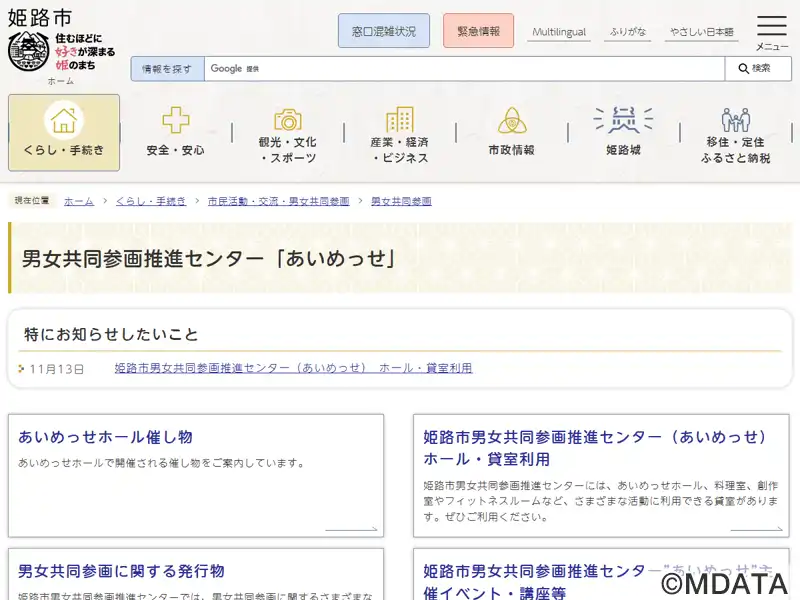This screenshot has height=600, width=800.
Task: Click 移住・定住 ふるさと納税 family icon
Action: tap(735, 121)
